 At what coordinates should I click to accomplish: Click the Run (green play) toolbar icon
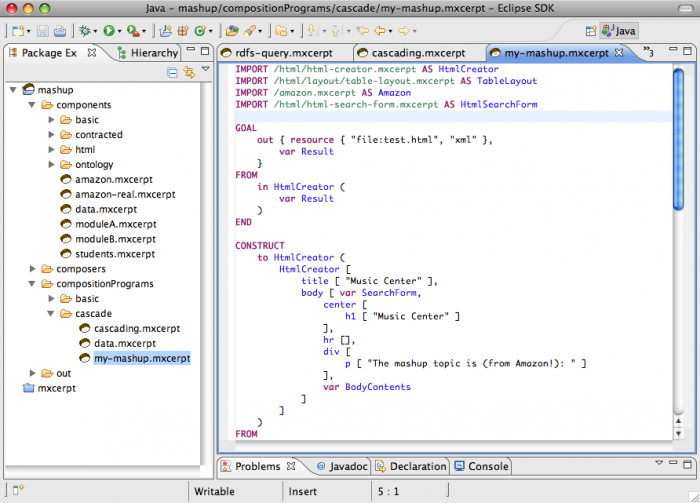(107, 32)
